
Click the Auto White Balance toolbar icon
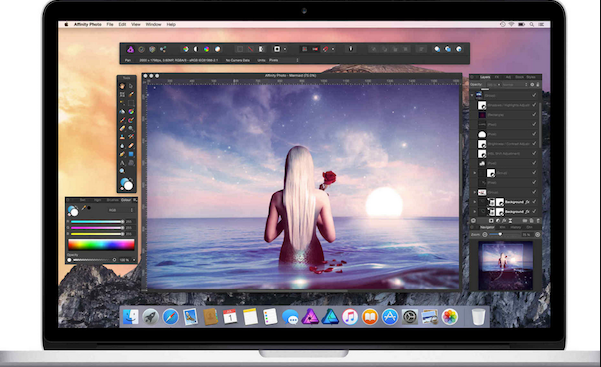pyautogui.click(x=217, y=49)
